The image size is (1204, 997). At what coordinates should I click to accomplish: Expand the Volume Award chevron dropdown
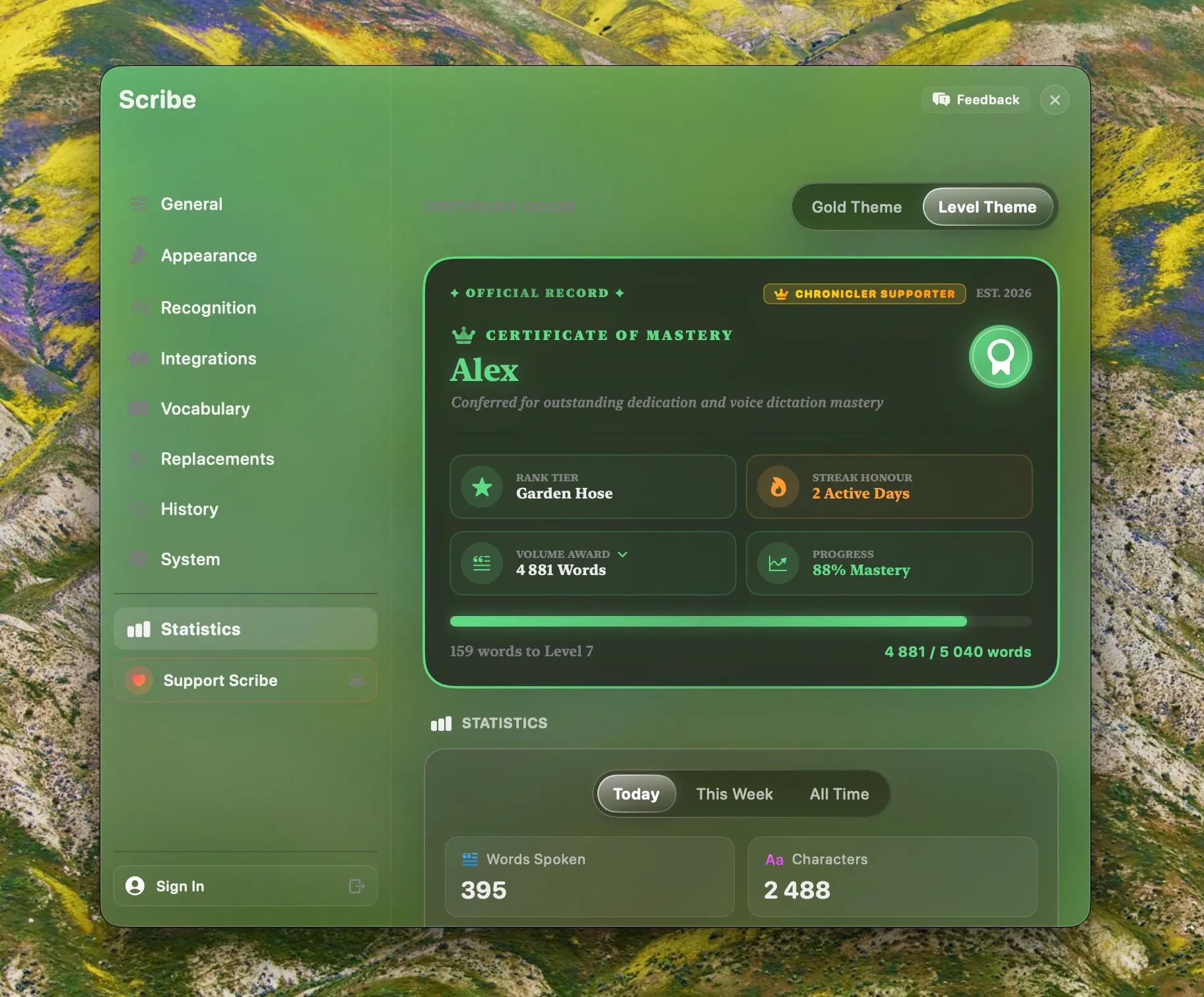[622, 554]
